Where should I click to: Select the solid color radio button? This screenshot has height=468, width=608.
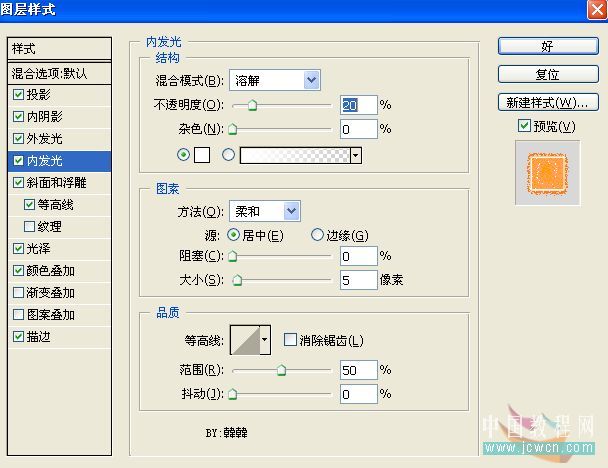pyautogui.click(x=183, y=155)
